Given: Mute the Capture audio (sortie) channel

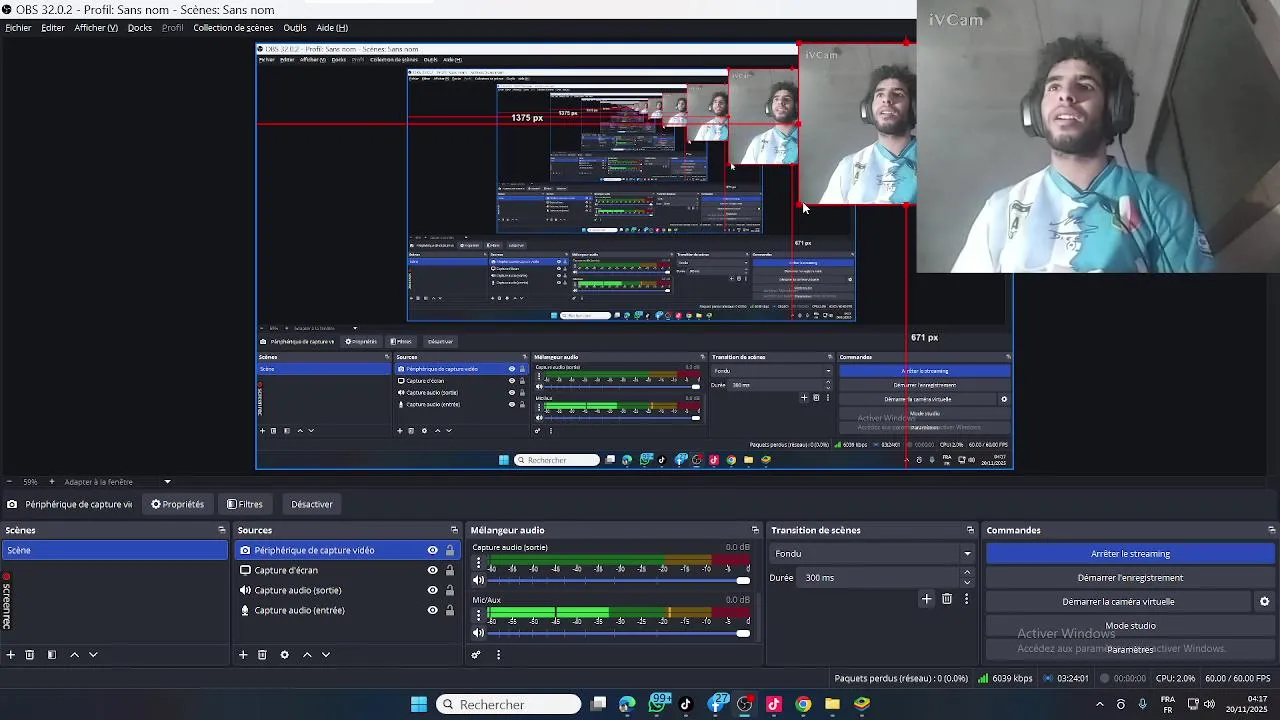Looking at the screenshot, I should 478,580.
